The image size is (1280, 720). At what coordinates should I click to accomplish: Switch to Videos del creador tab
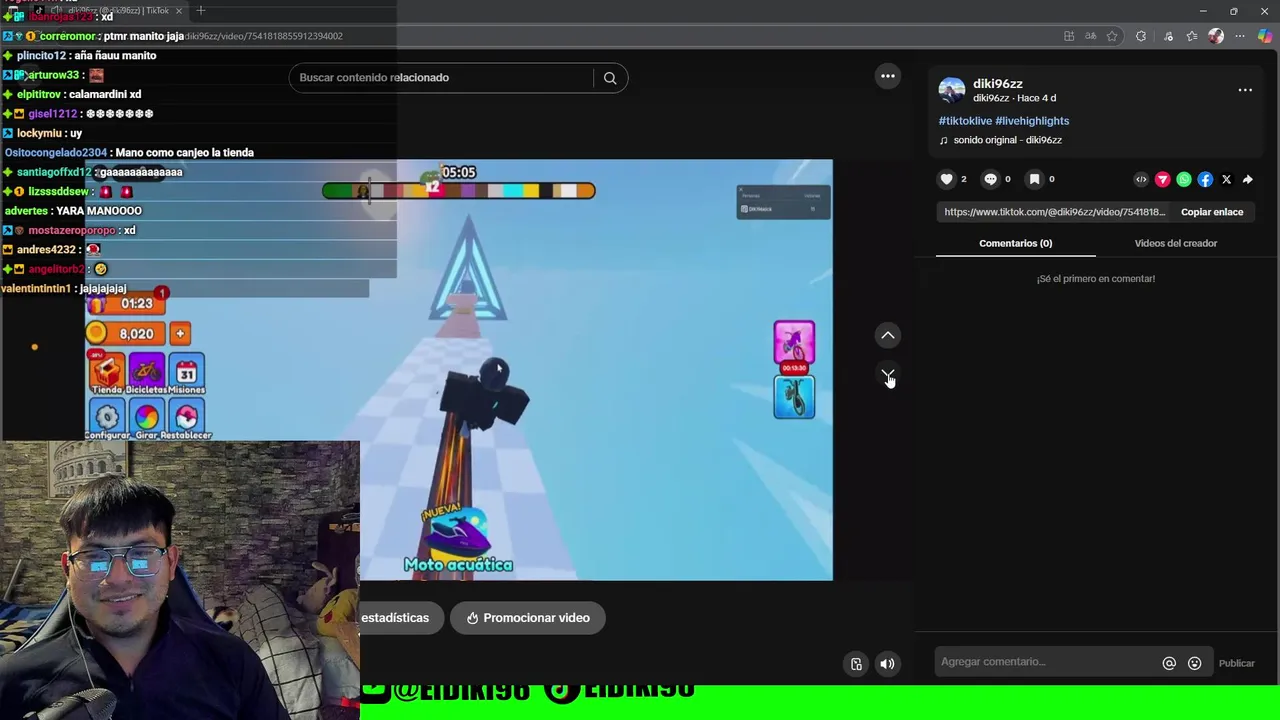point(1175,243)
